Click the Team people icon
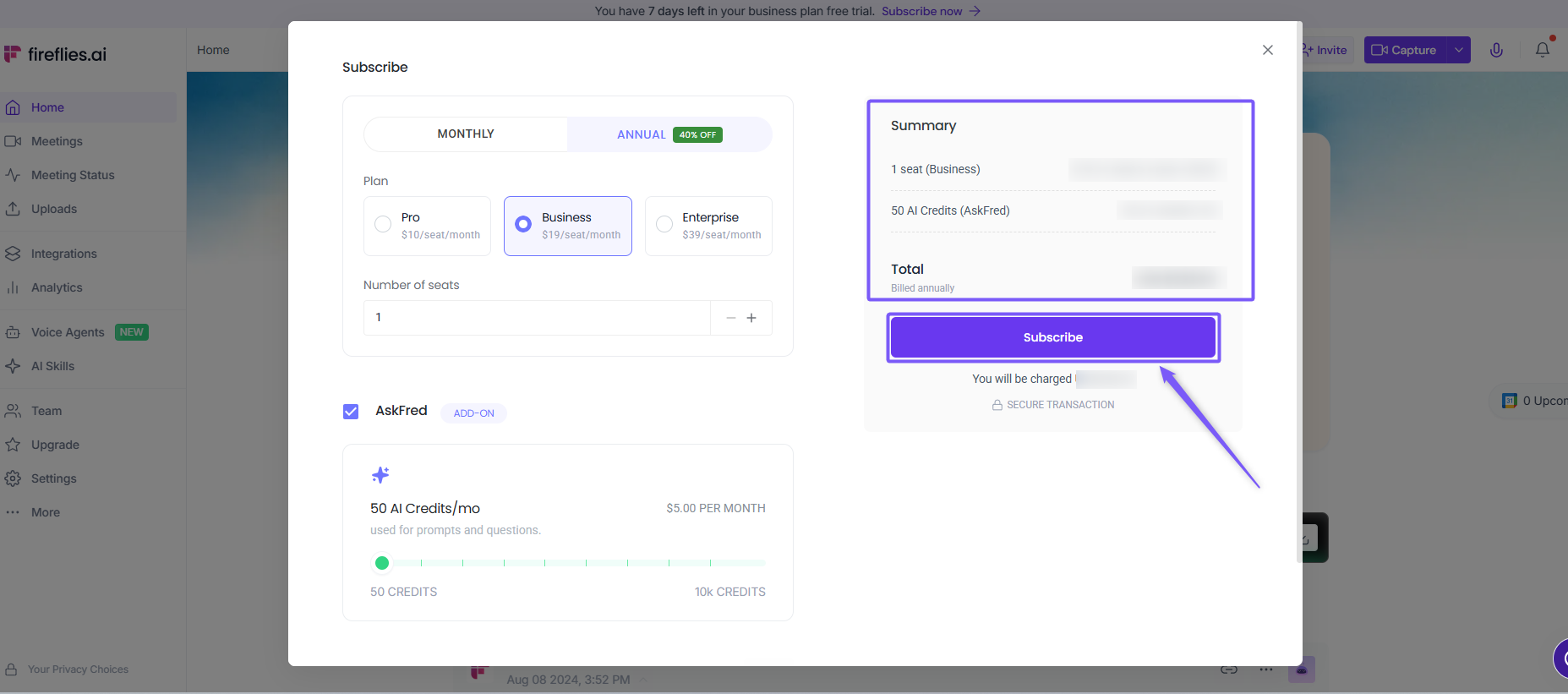This screenshot has width=1568, height=694. point(13,411)
